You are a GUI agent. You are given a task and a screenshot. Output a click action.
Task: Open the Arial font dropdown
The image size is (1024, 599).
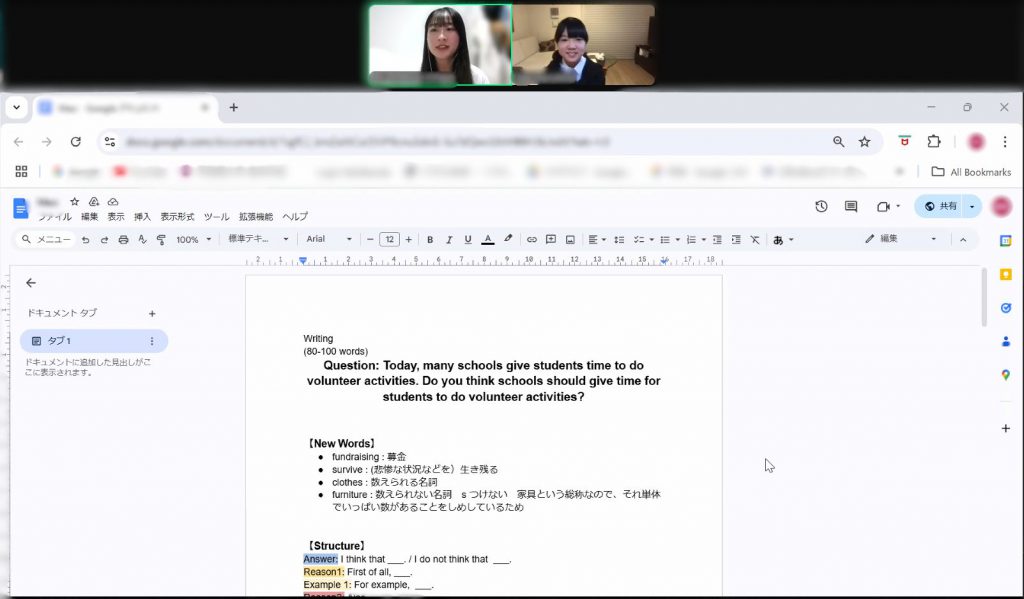(x=329, y=240)
